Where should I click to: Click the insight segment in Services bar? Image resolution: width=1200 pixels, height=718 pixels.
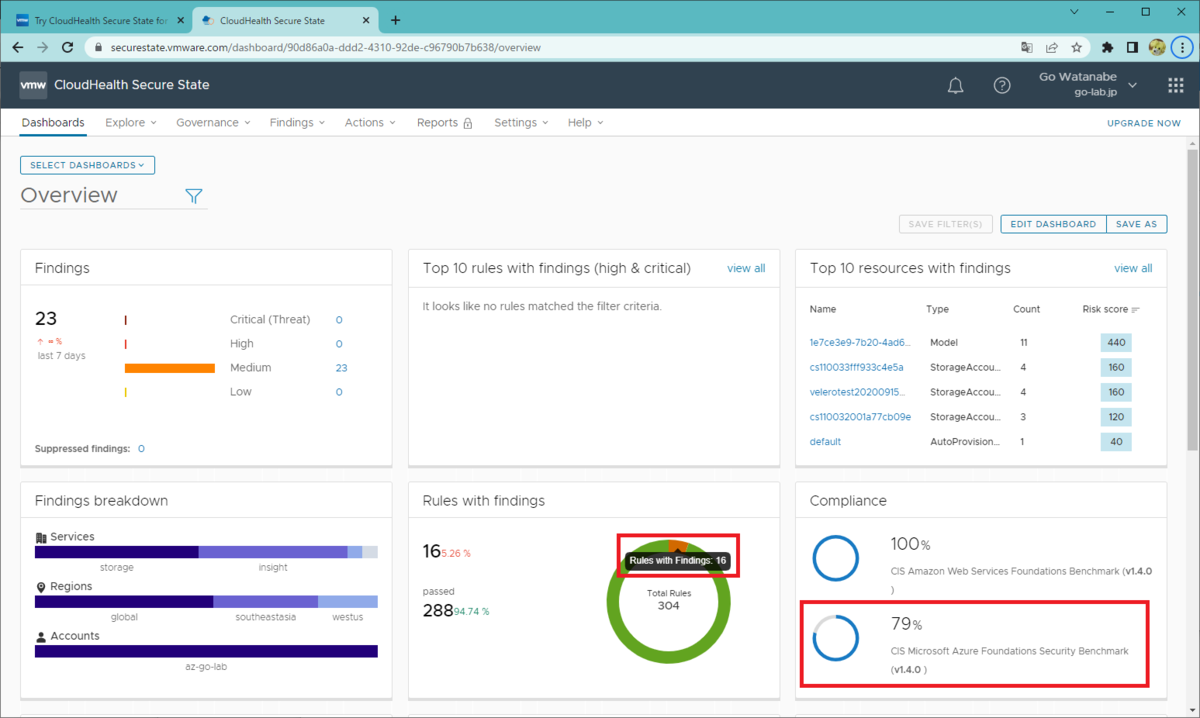[x=272, y=552]
